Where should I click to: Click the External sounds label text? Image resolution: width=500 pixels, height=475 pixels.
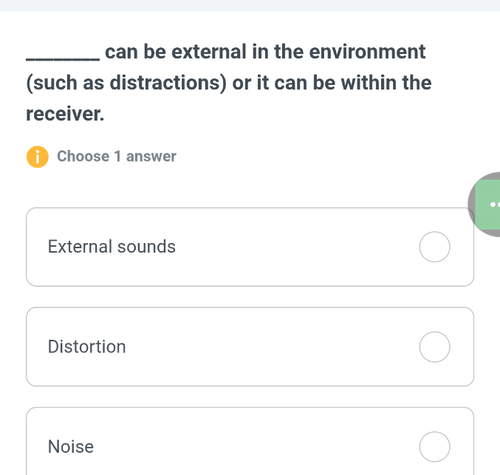[x=112, y=247]
